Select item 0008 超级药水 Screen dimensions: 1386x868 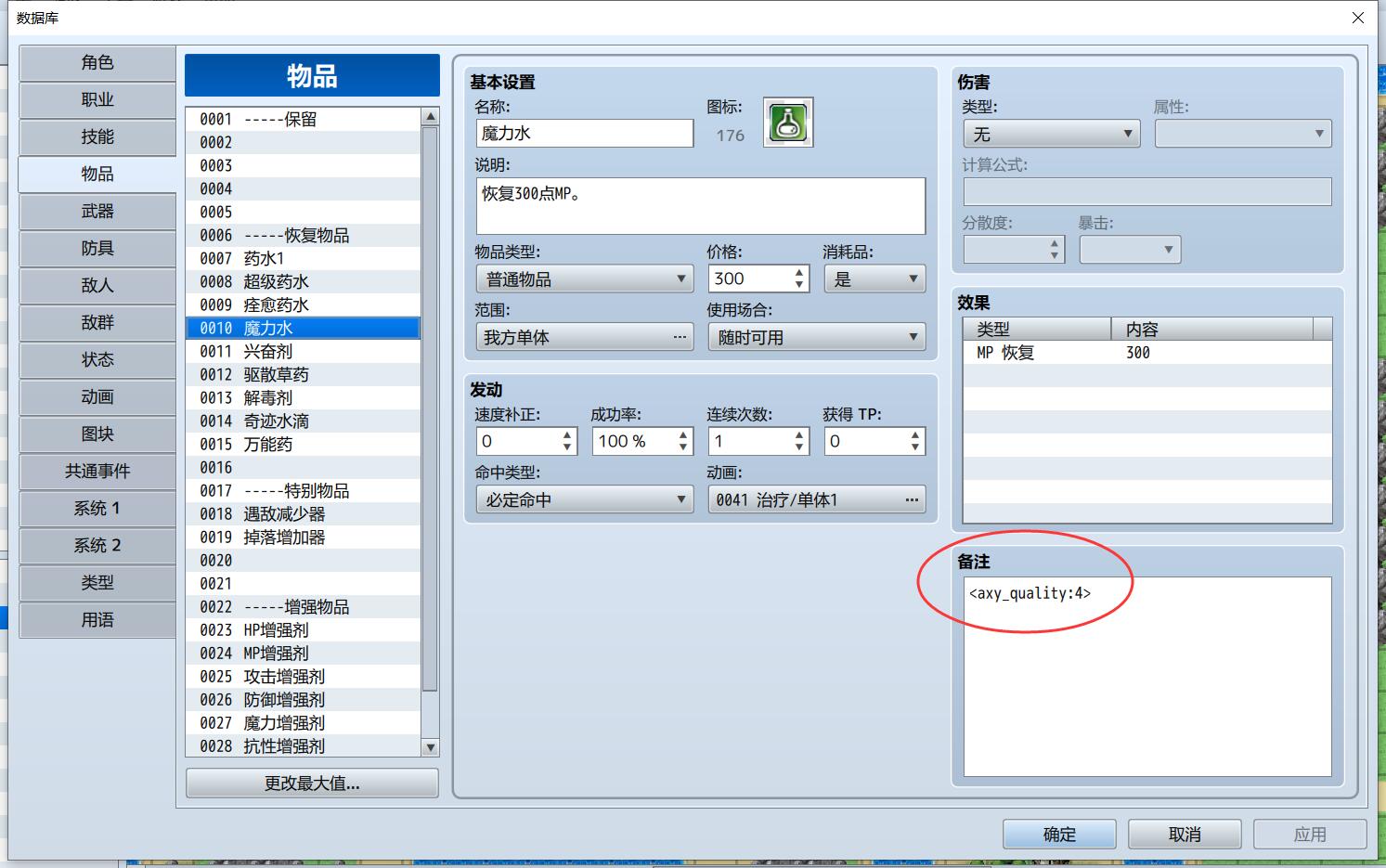304,281
